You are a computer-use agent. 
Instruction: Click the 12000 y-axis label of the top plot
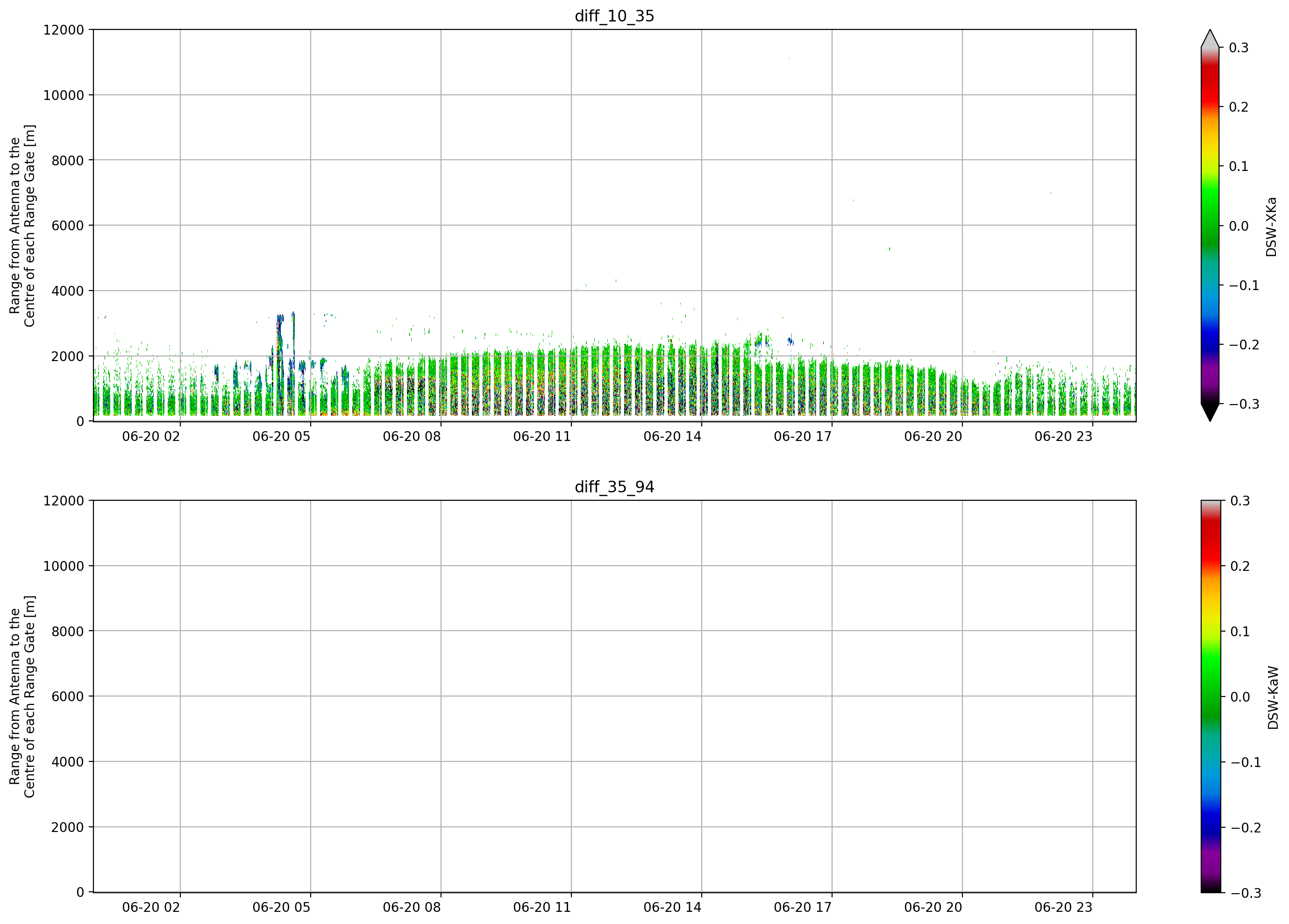pos(64,29)
